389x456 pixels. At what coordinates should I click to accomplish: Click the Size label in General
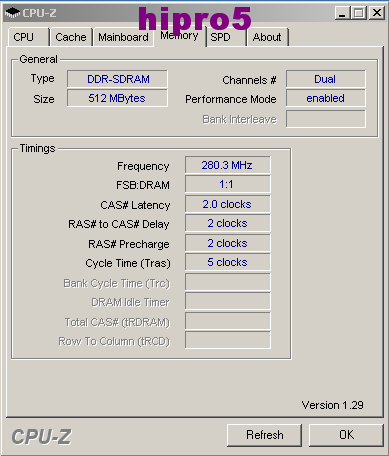pos(44,99)
